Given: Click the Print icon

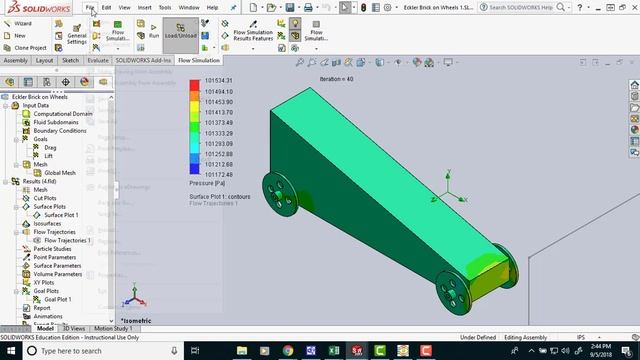Looking at the screenshot, I should point(308,7).
